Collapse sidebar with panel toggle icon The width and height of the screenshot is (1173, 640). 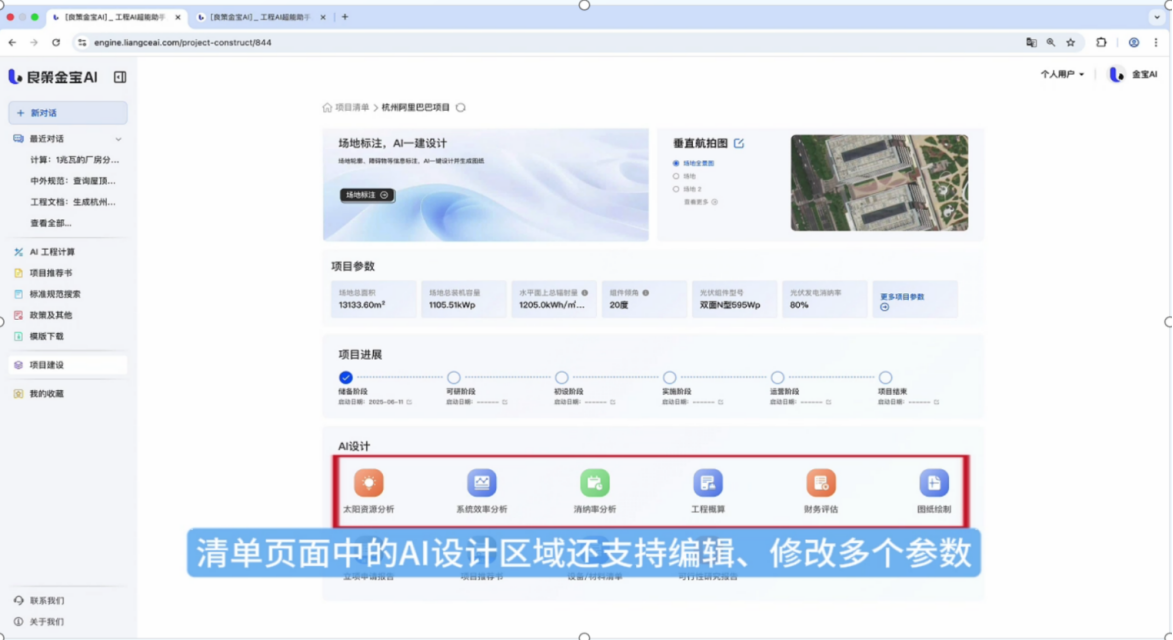(x=120, y=77)
